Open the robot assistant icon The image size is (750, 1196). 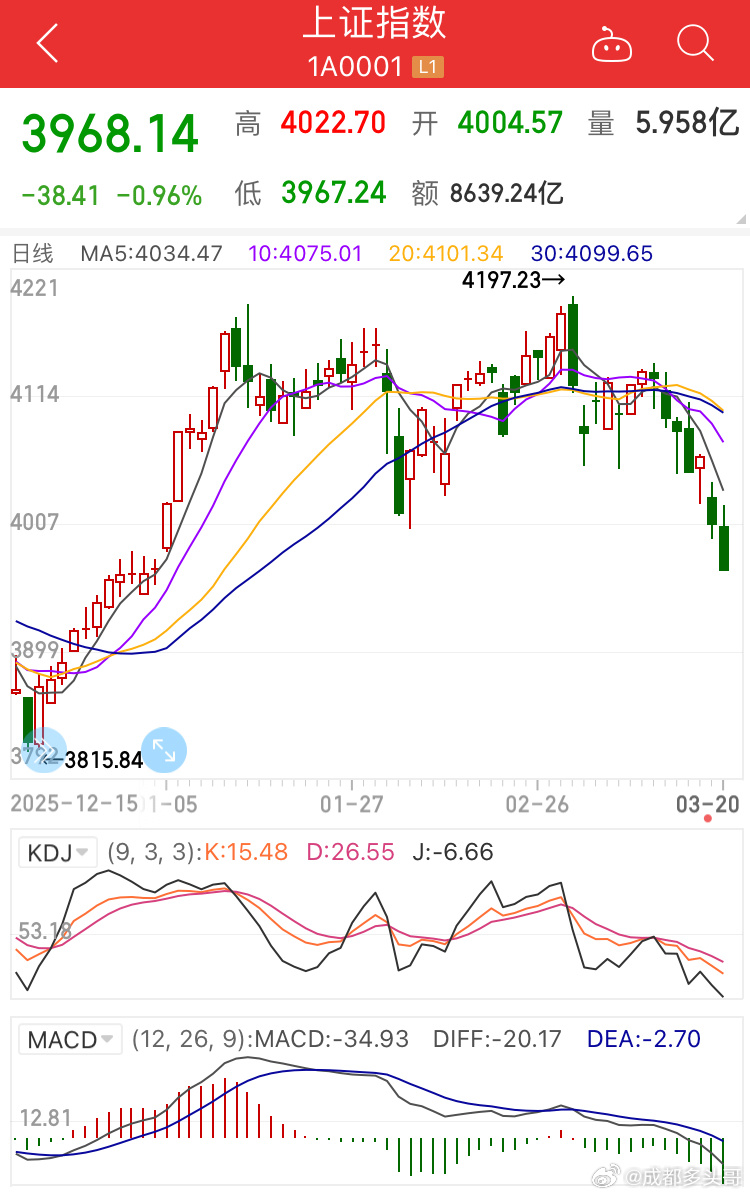click(x=612, y=43)
